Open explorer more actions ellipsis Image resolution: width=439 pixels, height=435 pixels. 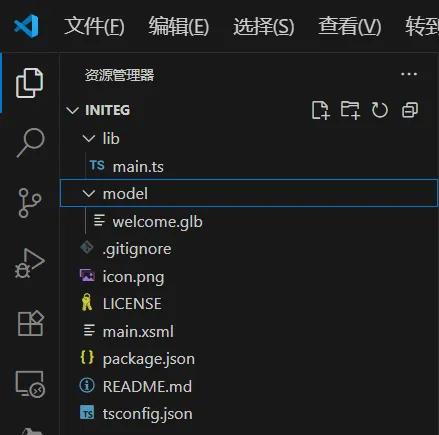click(x=409, y=74)
